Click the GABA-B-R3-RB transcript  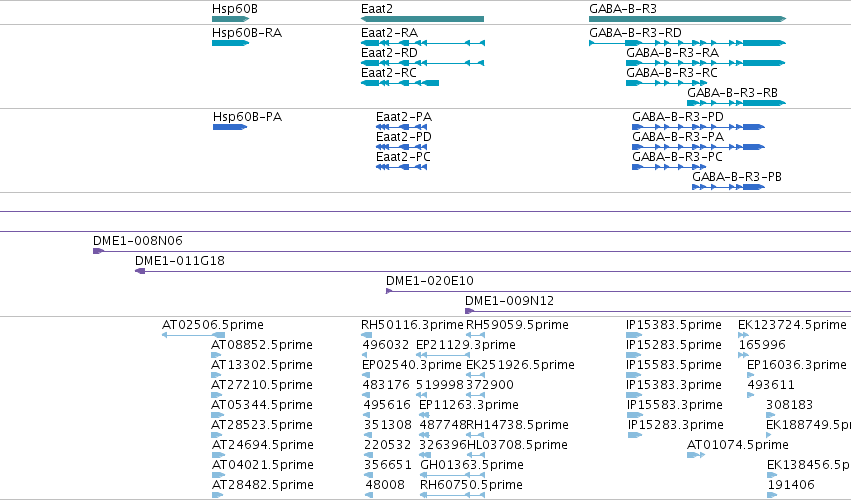coord(736,103)
